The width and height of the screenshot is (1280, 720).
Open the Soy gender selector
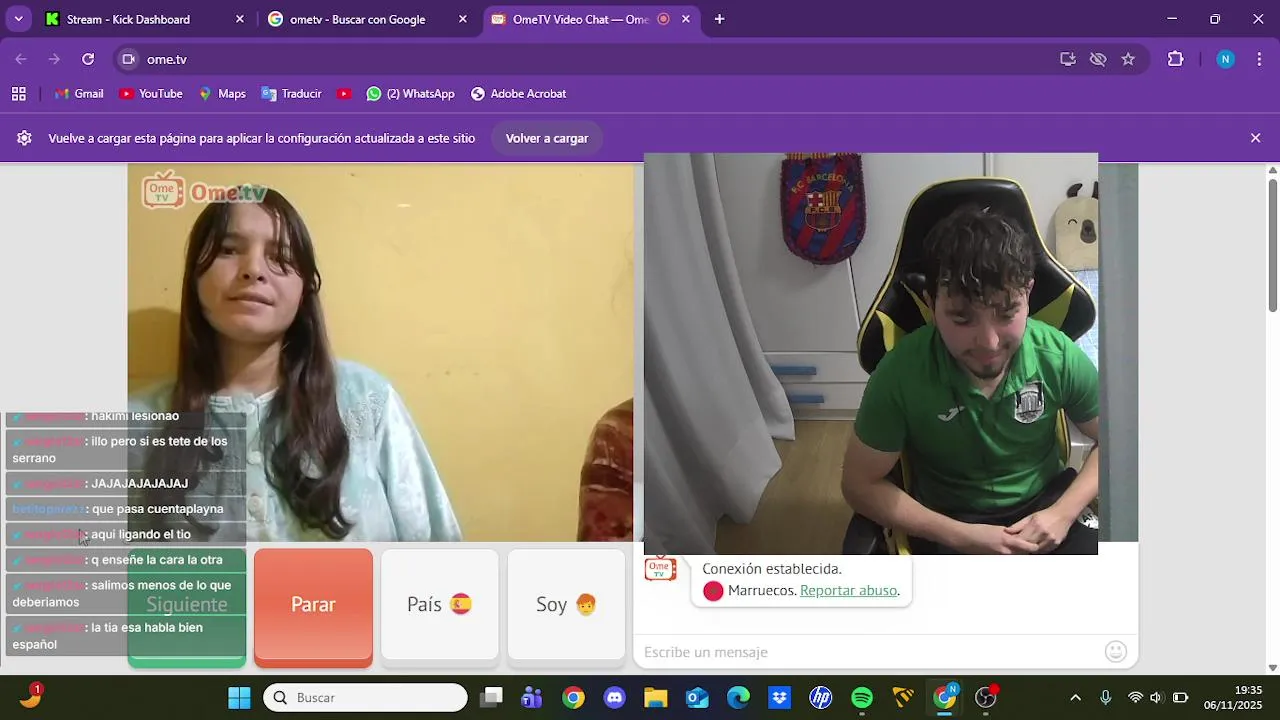(566, 605)
